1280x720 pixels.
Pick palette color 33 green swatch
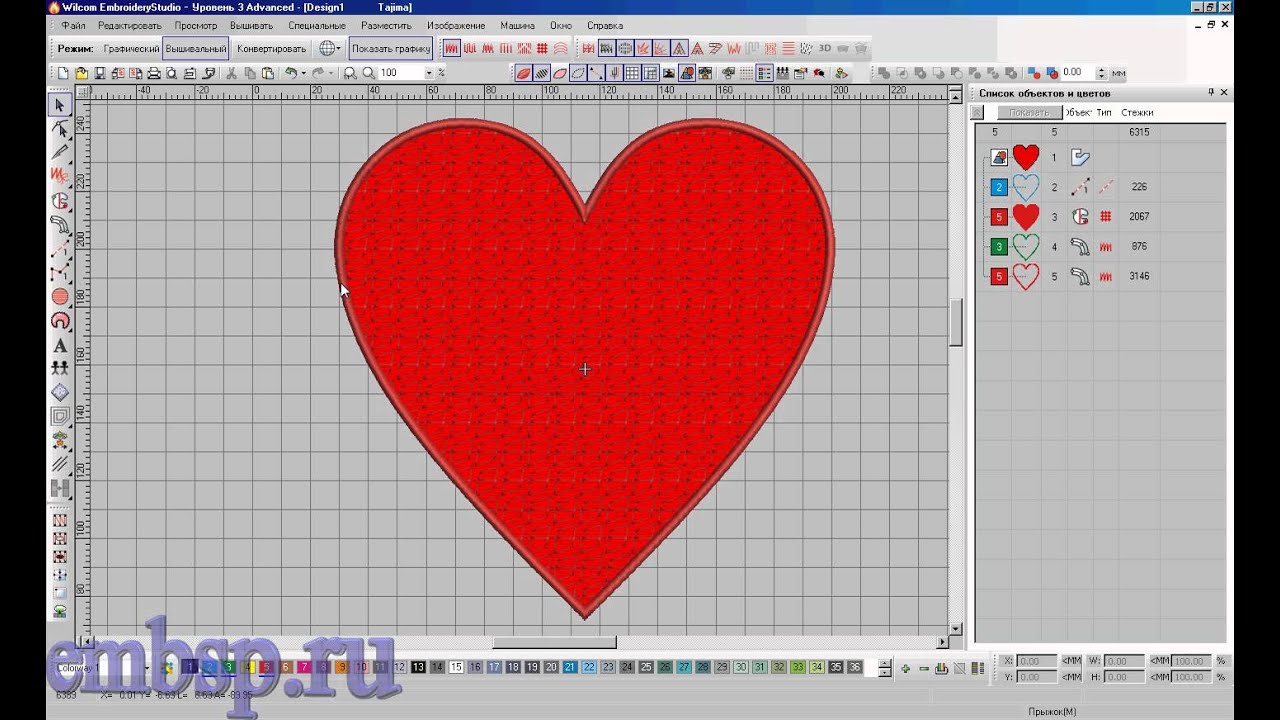click(798, 667)
